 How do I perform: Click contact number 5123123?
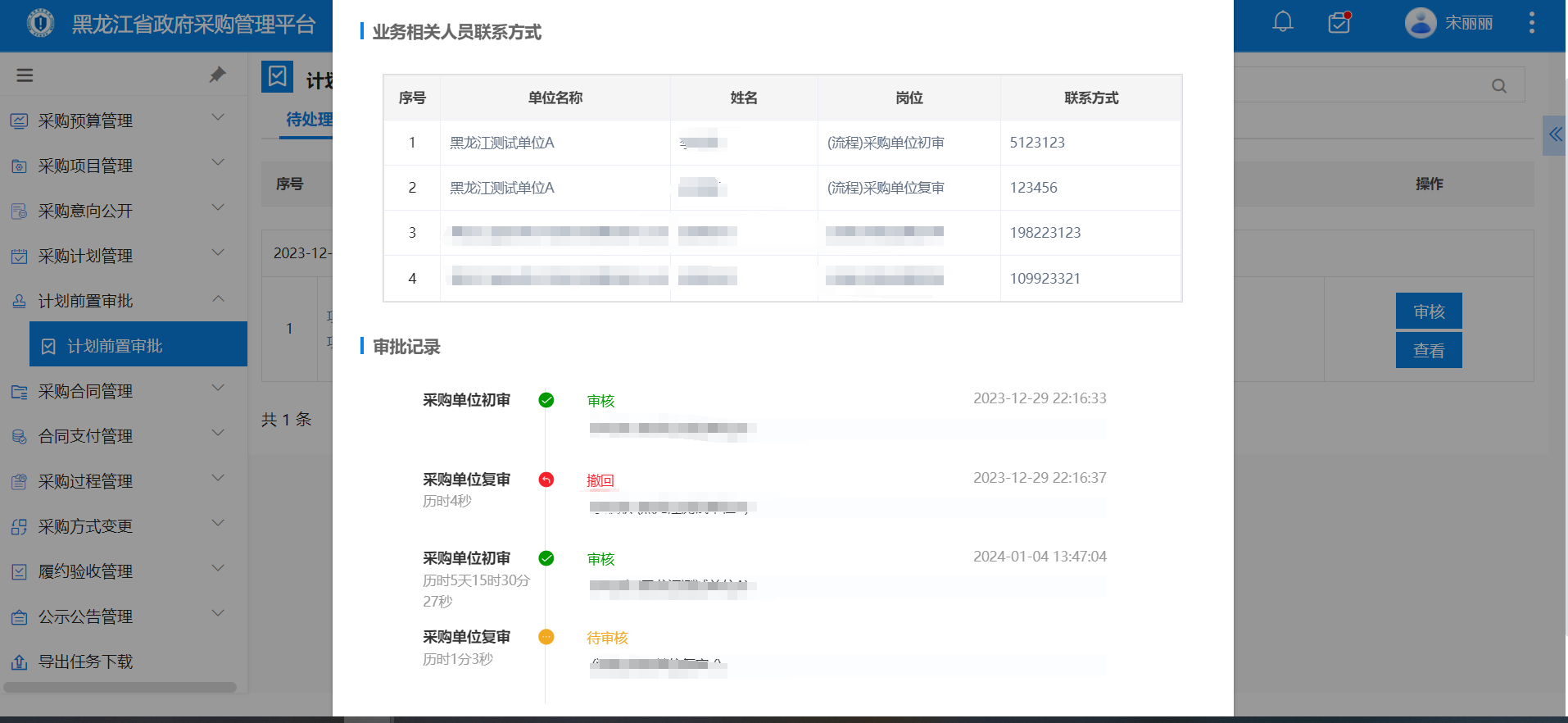pyautogui.click(x=1037, y=143)
